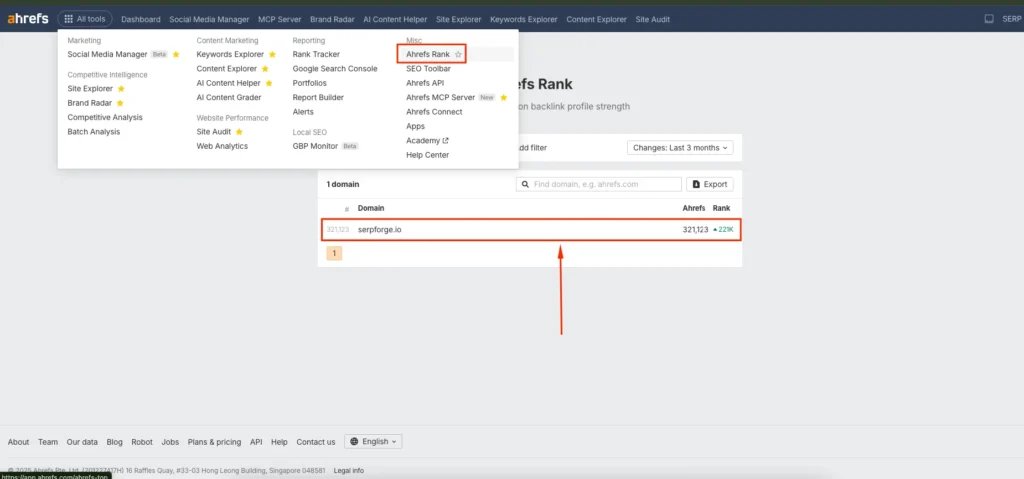Select SEO Toolbar from Misc menu
Screen dimensions: 1024x479
pos(428,69)
